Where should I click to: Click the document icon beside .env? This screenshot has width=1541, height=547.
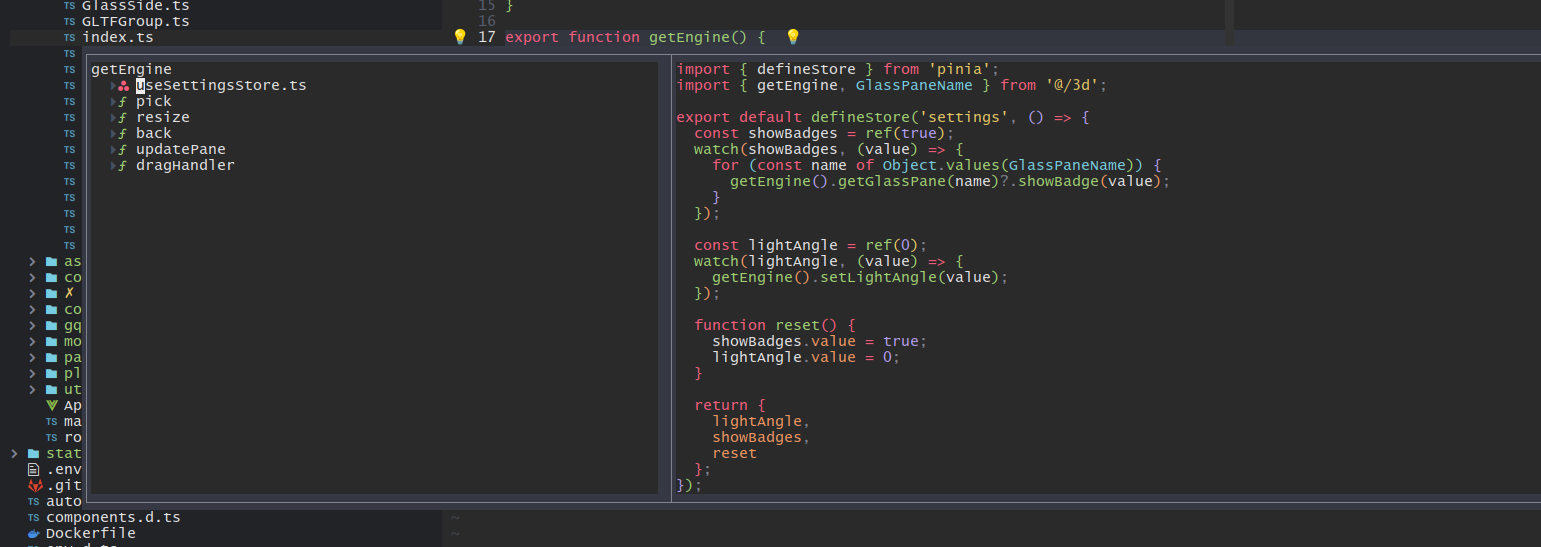(x=34, y=469)
